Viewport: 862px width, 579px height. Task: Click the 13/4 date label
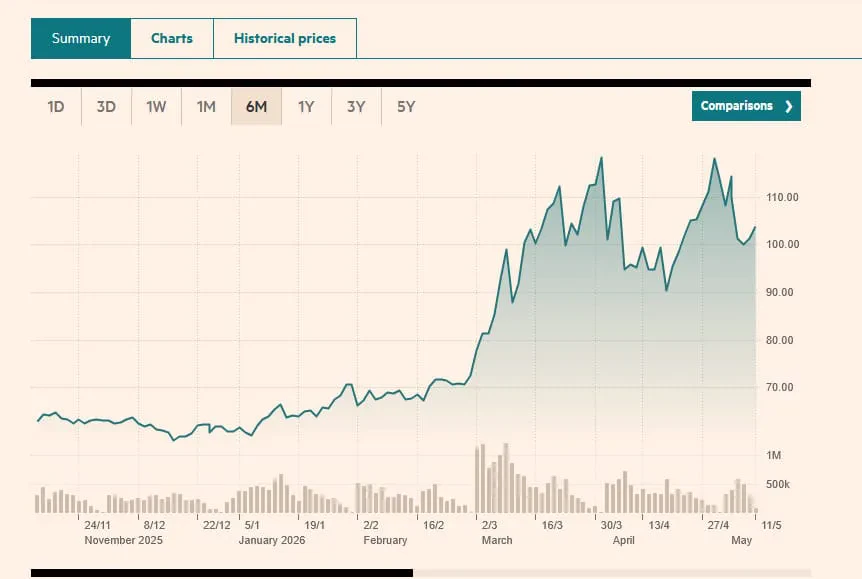pyautogui.click(x=659, y=525)
